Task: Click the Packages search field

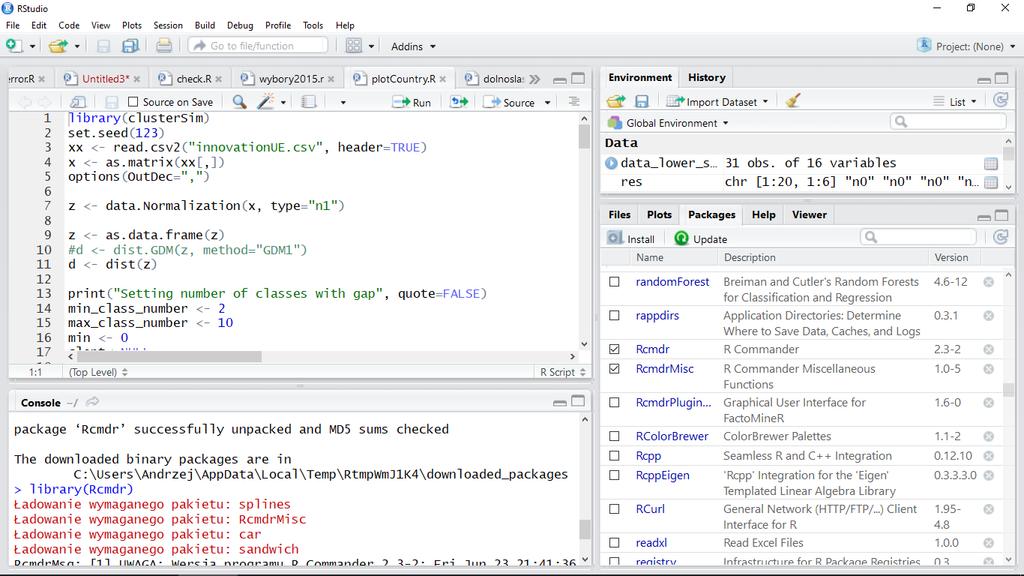Action: 918,237
